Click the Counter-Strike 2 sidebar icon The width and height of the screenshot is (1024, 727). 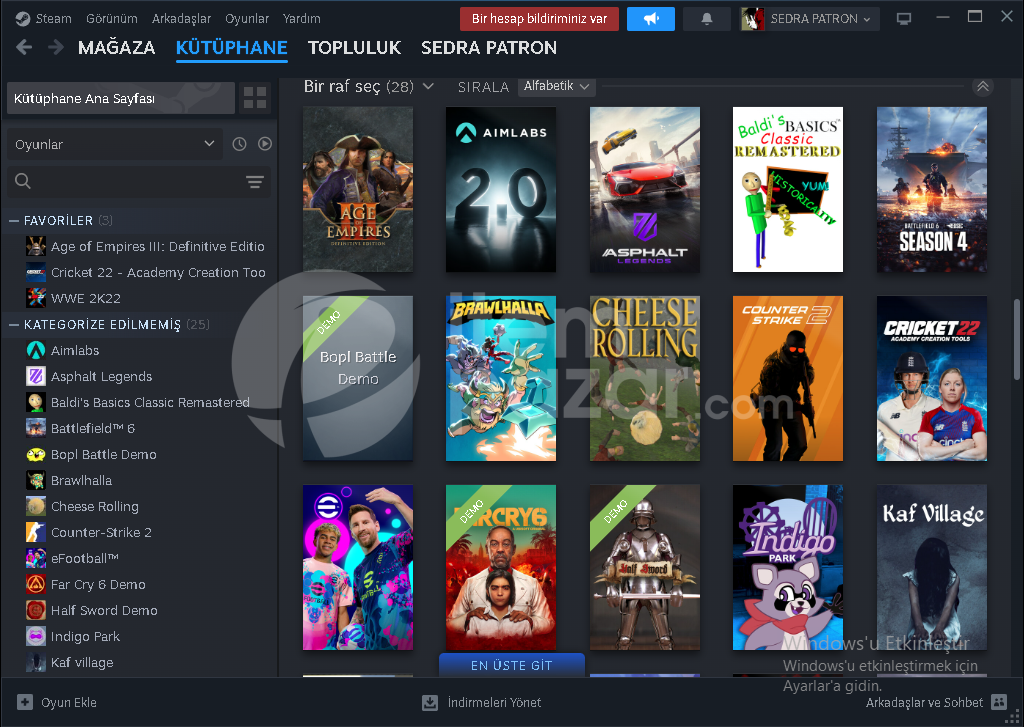click(x=36, y=532)
